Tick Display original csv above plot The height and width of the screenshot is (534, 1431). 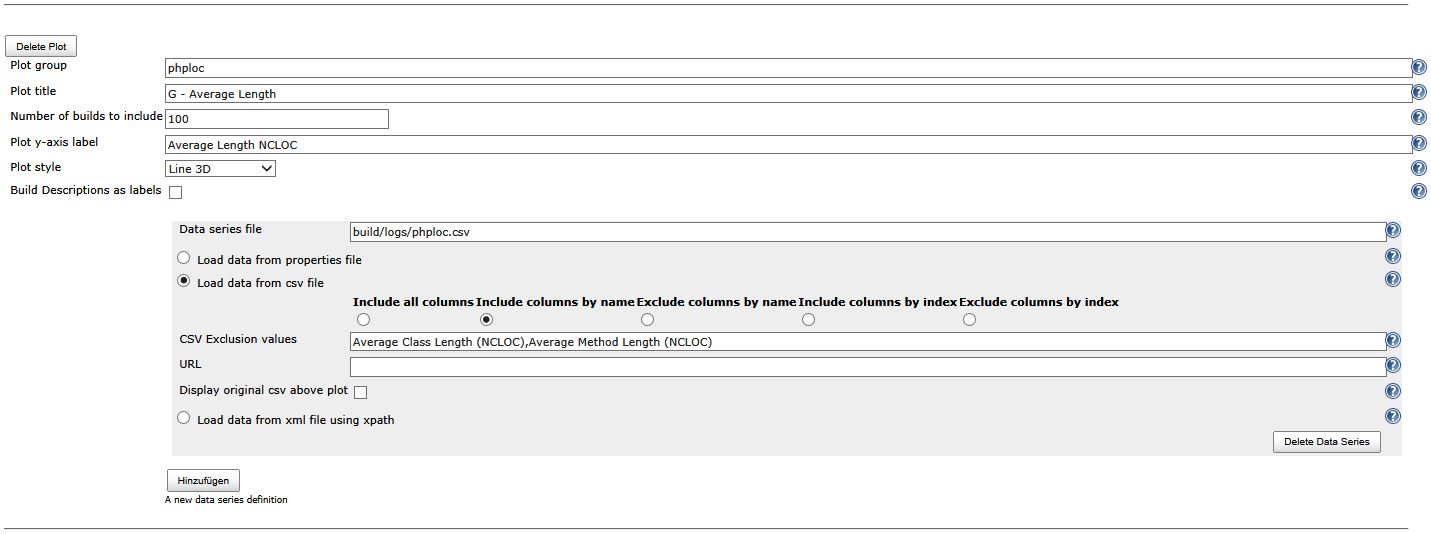[360, 392]
